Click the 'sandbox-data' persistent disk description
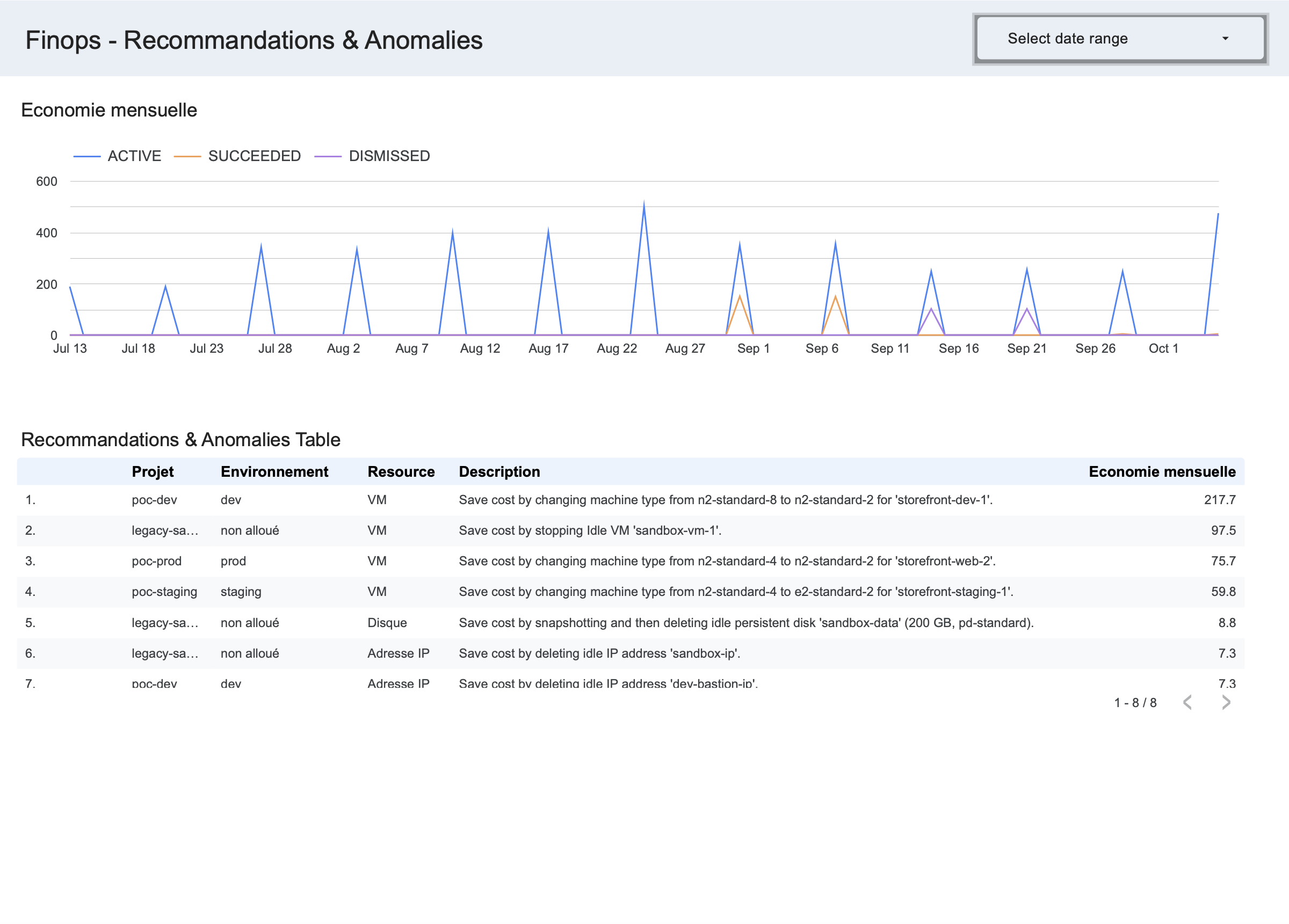Image resolution: width=1289 pixels, height=924 pixels. click(x=746, y=623)
